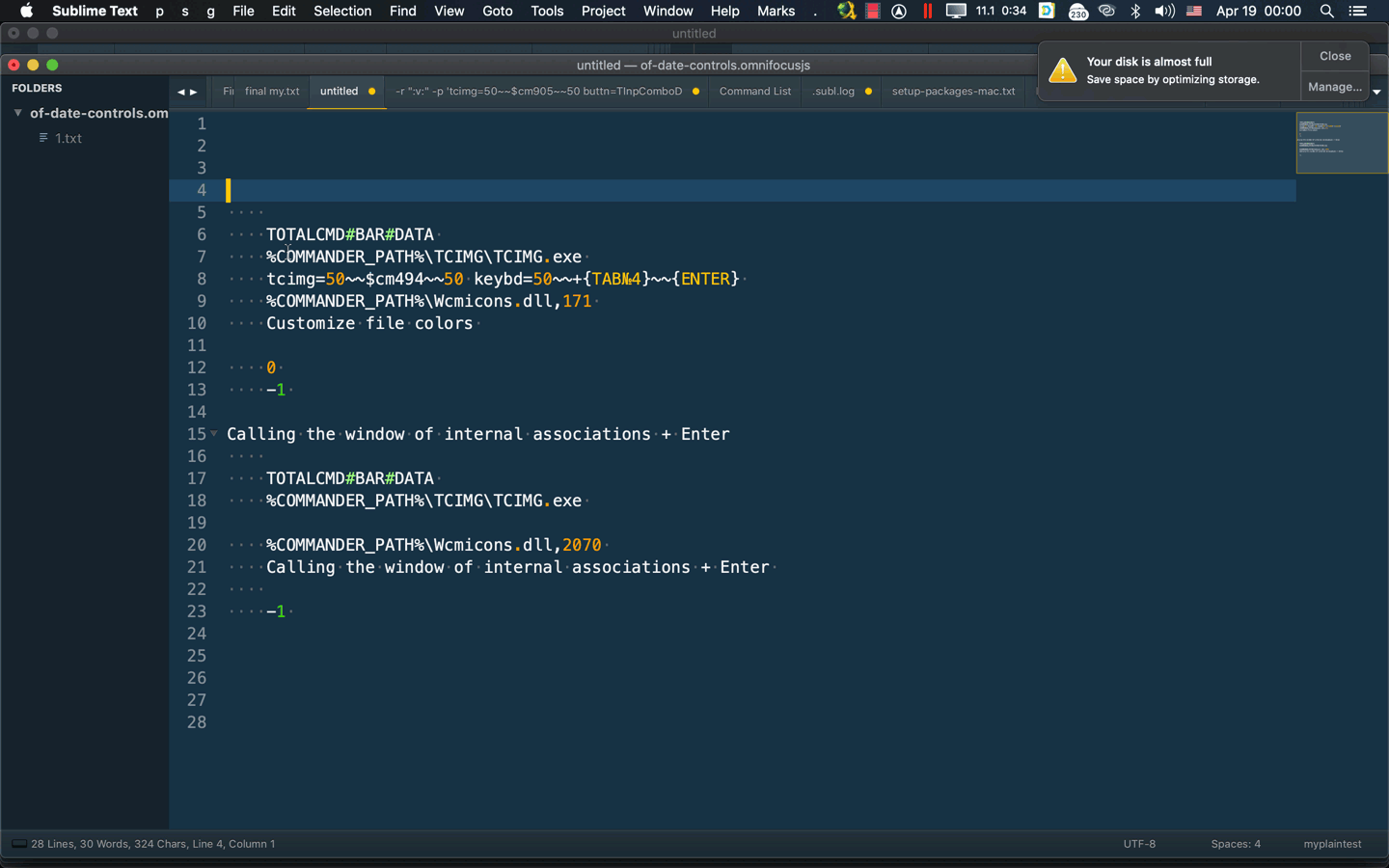Screen dimensions: 1389x868
Task: Click the display mirroring menu bar icon
Action: pos(956,11)
